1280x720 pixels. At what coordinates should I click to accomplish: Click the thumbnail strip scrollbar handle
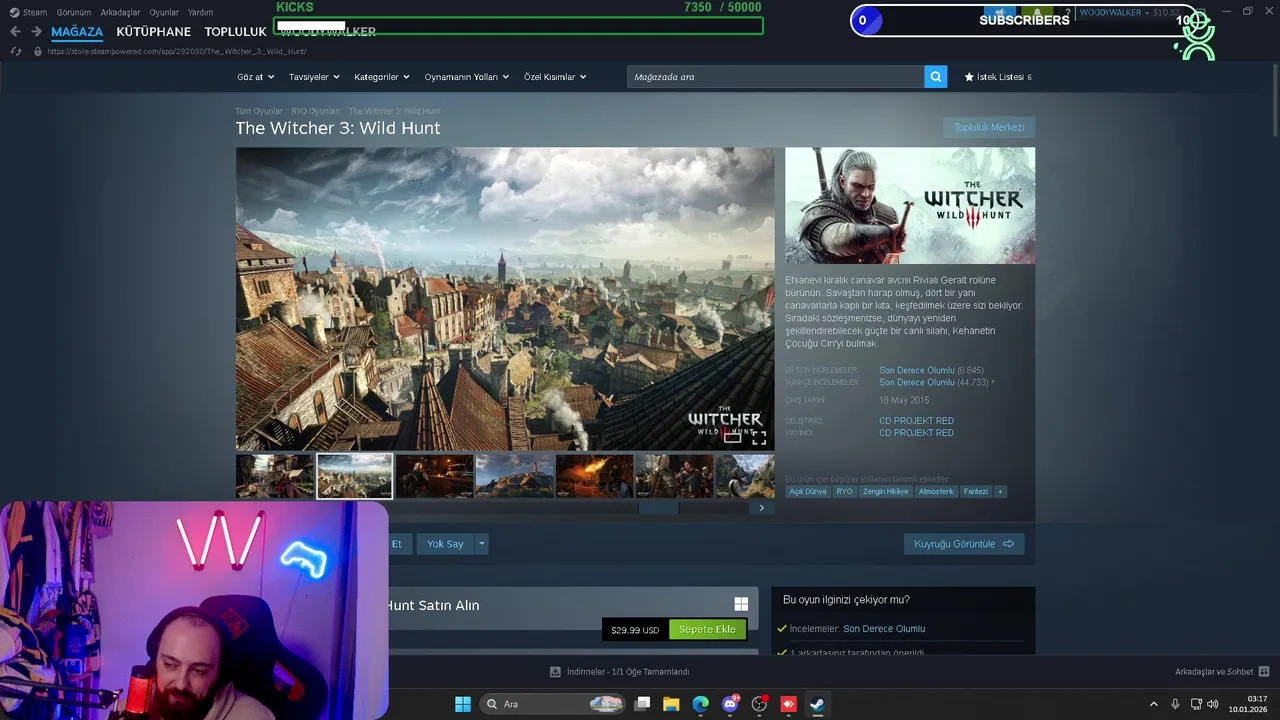[658, 508]
